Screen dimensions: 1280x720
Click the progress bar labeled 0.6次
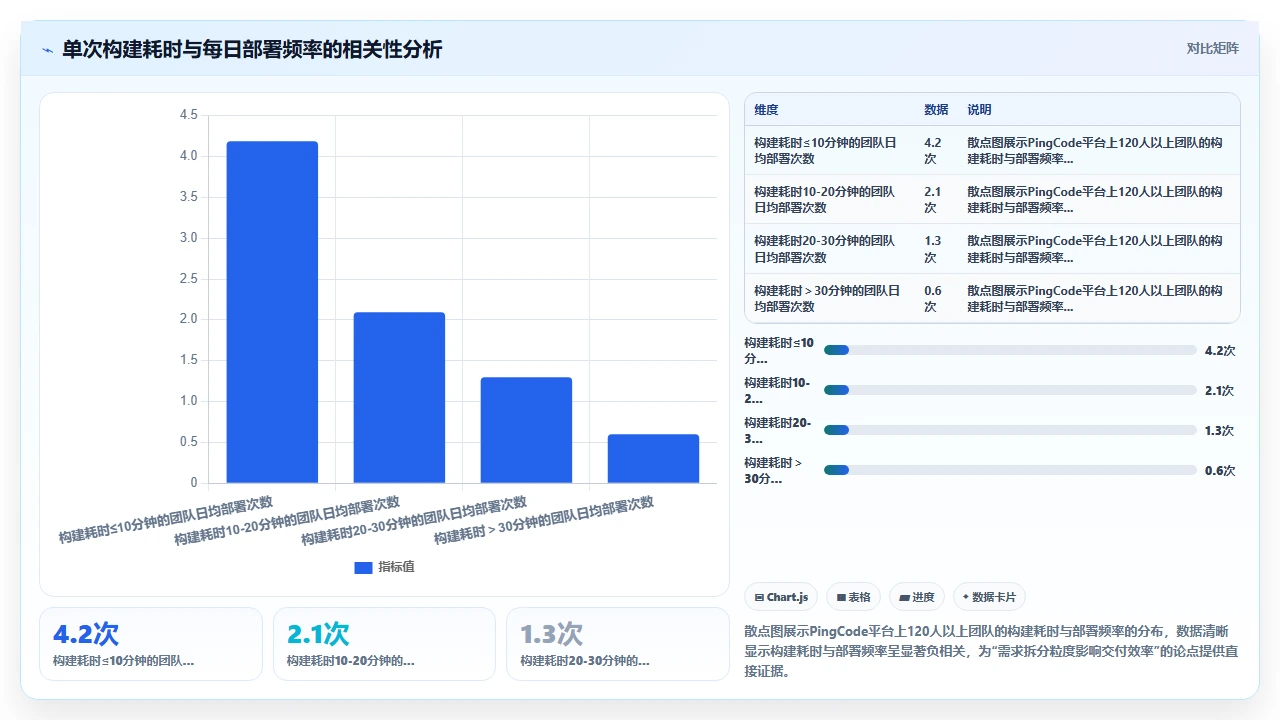pyautogui.click(x=1010, y=470)
